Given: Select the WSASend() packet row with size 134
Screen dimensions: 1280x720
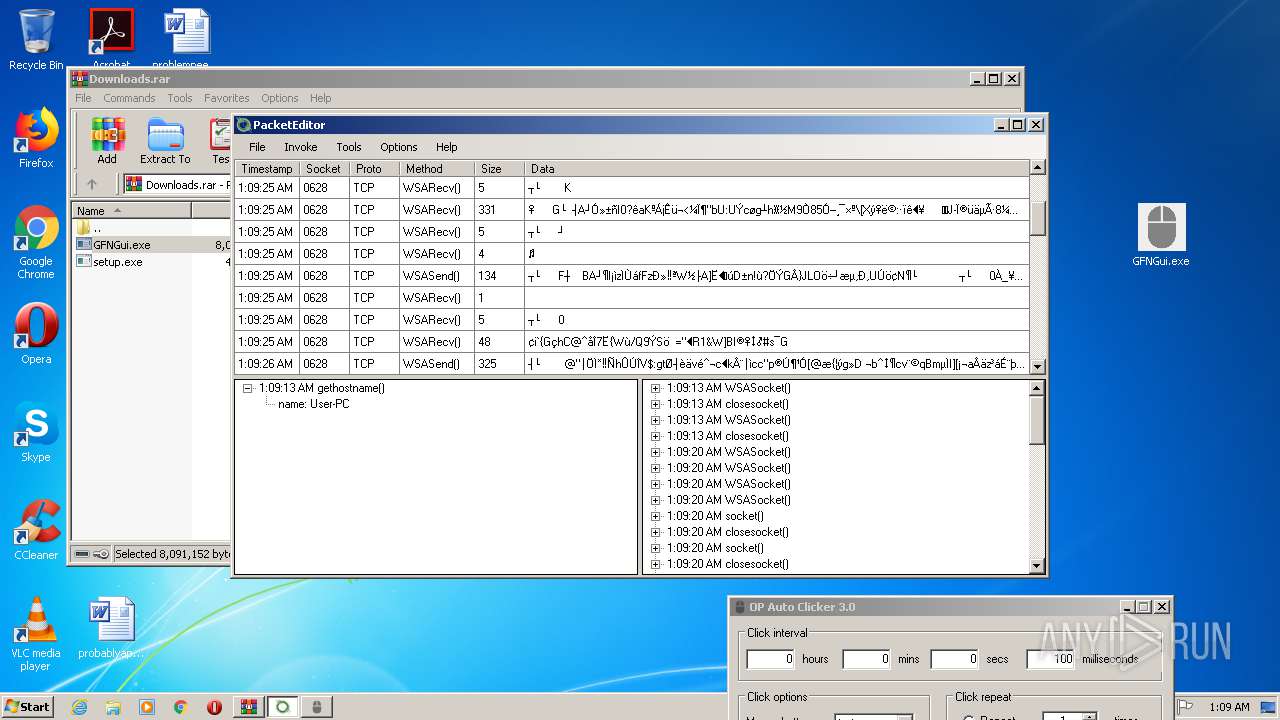Looking at the screenshot, I should click(x=631, y=276).
